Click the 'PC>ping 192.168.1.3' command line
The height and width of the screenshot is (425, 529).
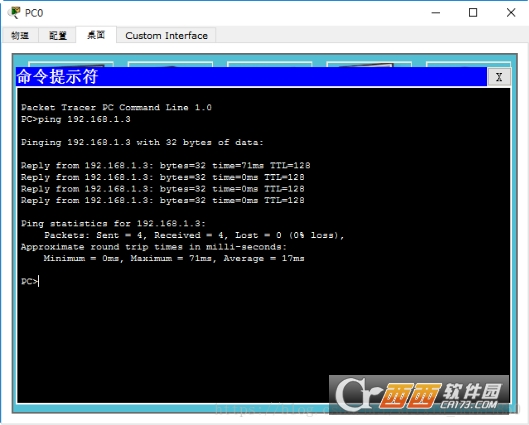[x=76, y=119]
